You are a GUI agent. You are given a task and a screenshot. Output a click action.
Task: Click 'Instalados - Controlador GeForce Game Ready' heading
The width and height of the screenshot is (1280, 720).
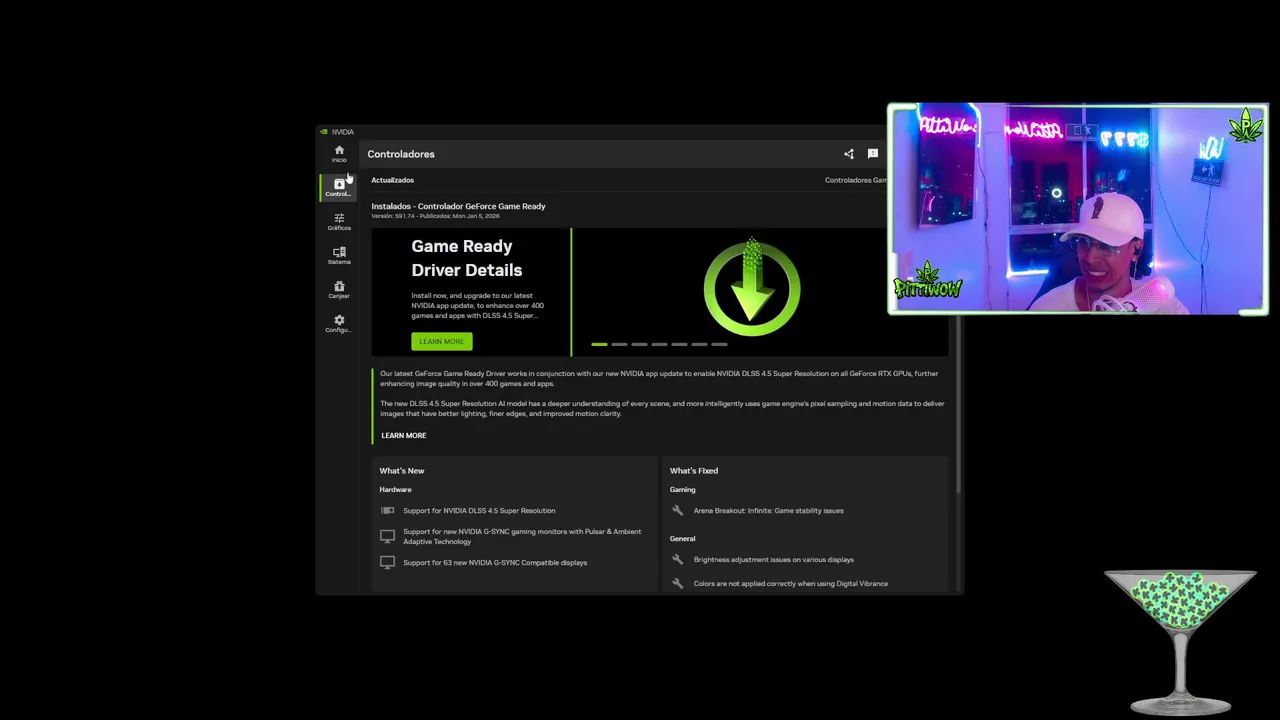coord(458,206)
